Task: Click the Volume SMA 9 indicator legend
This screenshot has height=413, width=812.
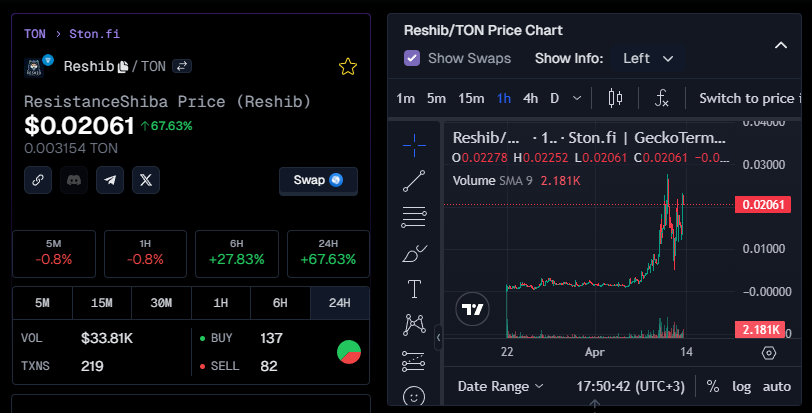Action: point(516,181)
